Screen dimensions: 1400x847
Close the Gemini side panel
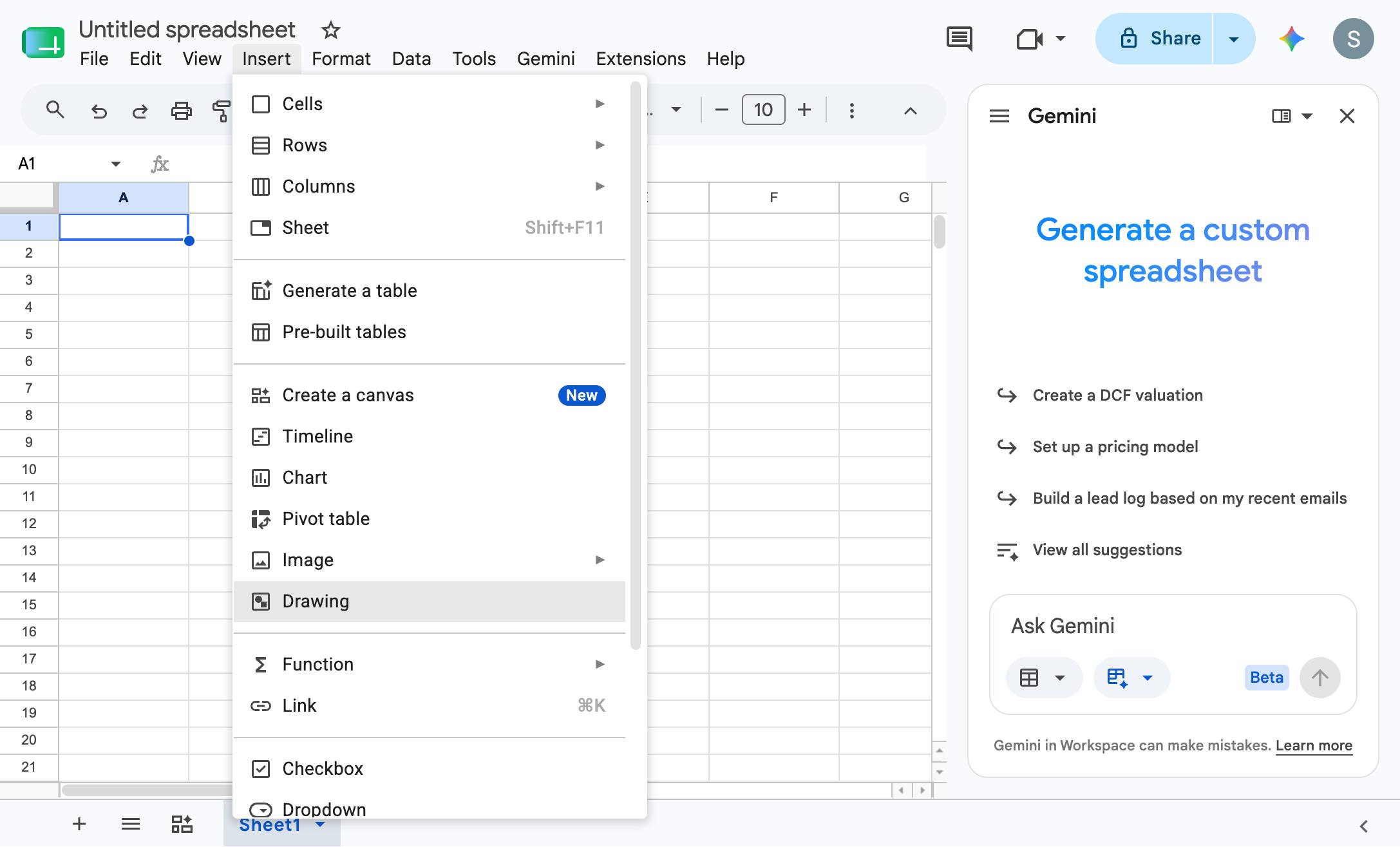click(1347, 116)
